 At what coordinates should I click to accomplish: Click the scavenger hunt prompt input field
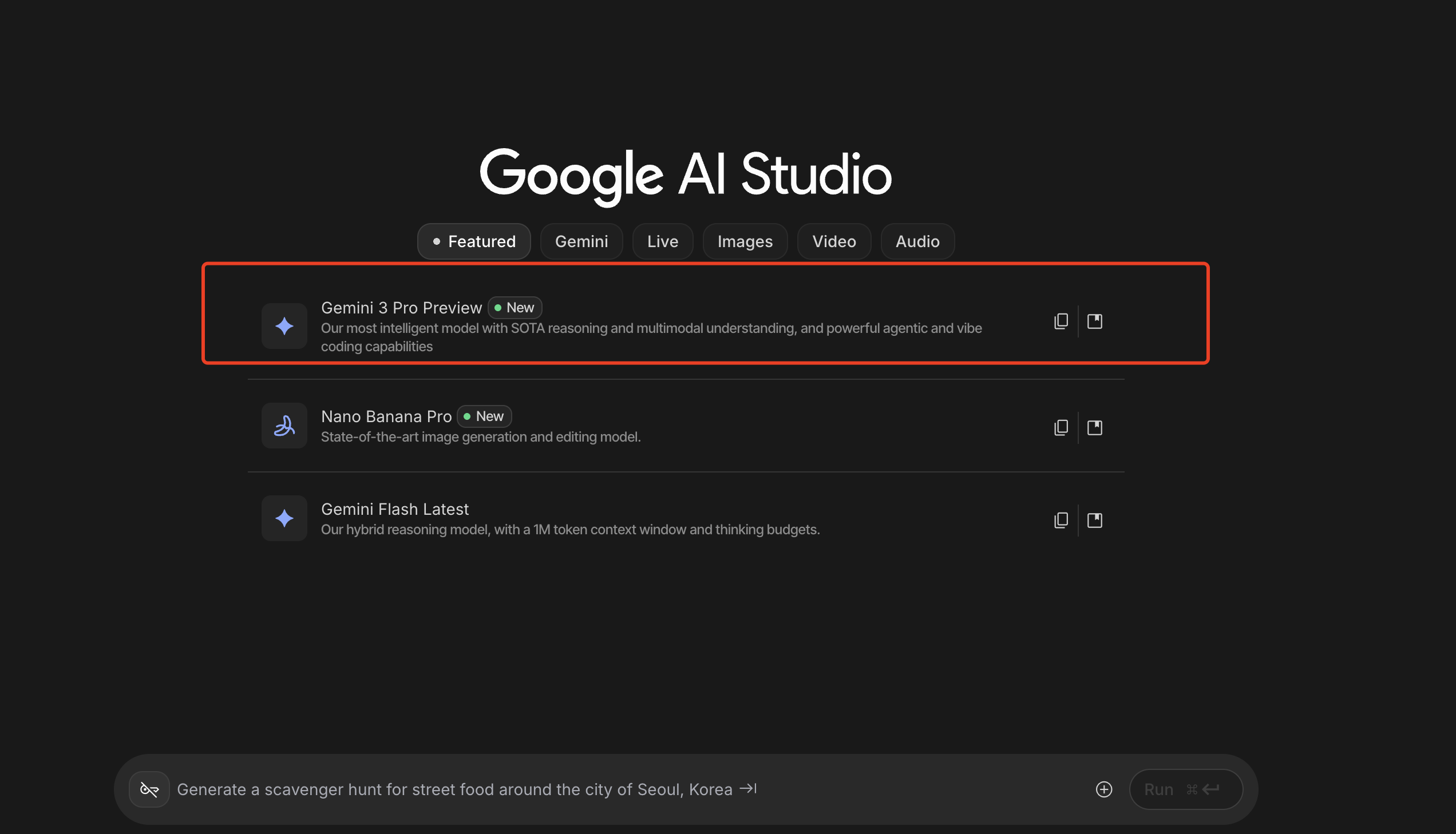click(573, 789)
